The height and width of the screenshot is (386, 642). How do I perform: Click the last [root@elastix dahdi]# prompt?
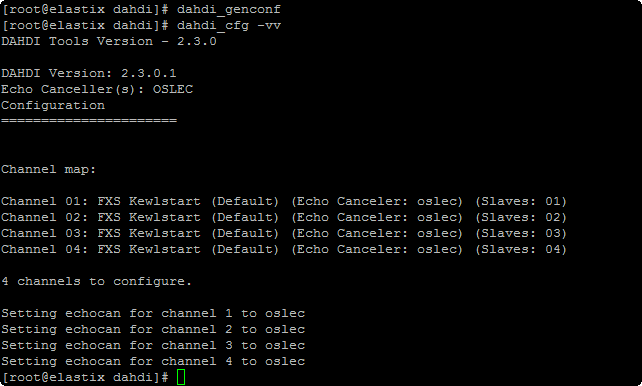pos(85,377)
